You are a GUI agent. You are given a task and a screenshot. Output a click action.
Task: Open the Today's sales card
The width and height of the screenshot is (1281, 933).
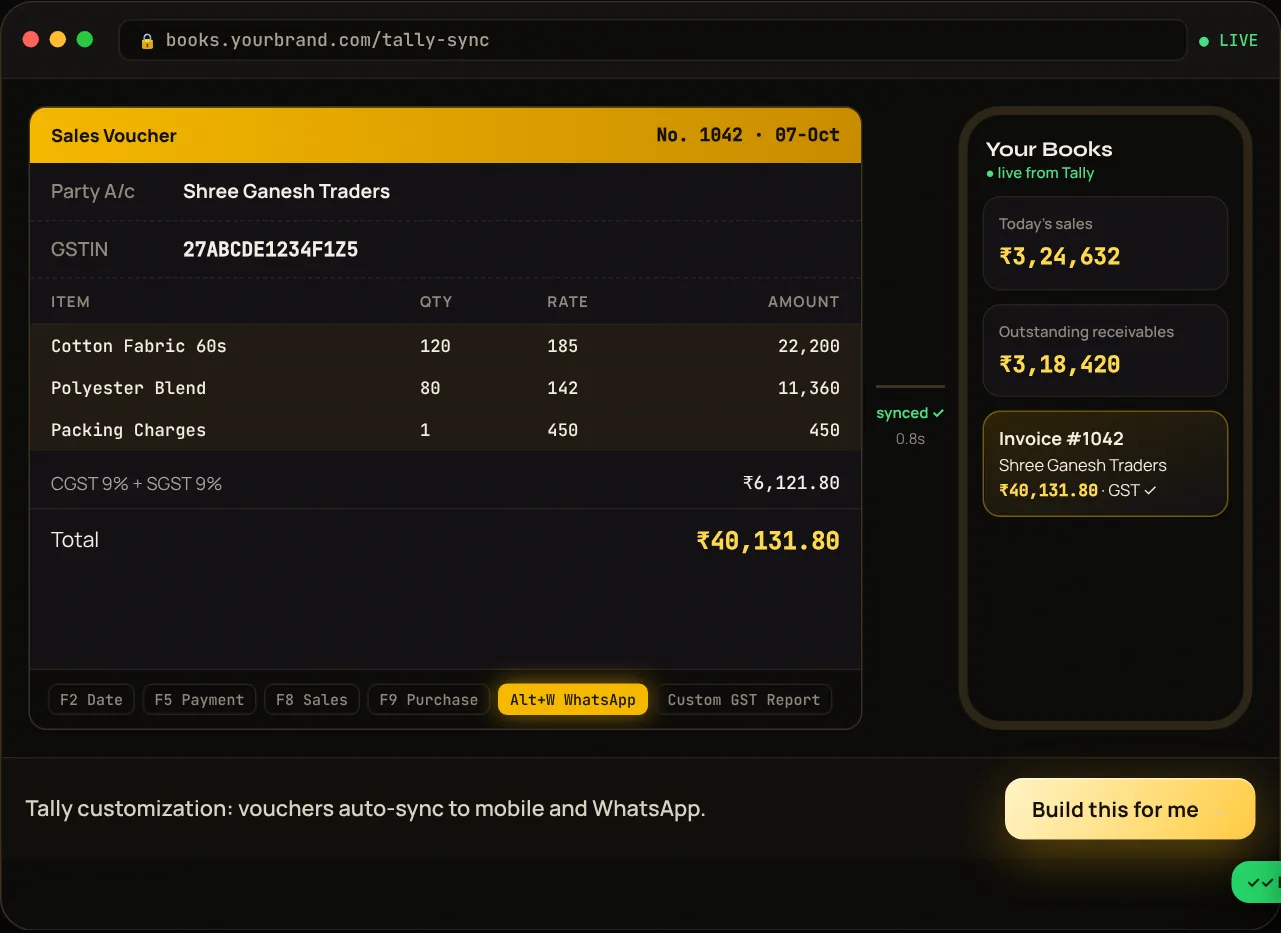[x=1105, y=243]
